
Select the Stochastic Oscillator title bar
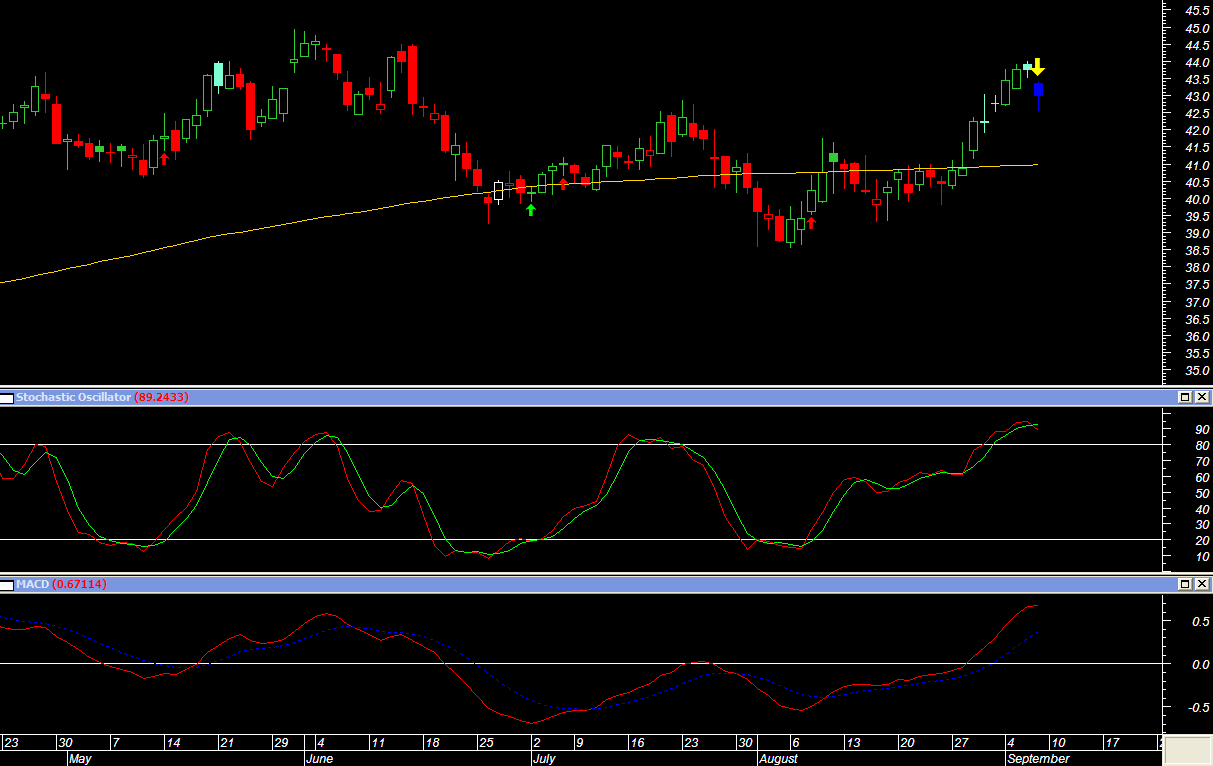606,397
